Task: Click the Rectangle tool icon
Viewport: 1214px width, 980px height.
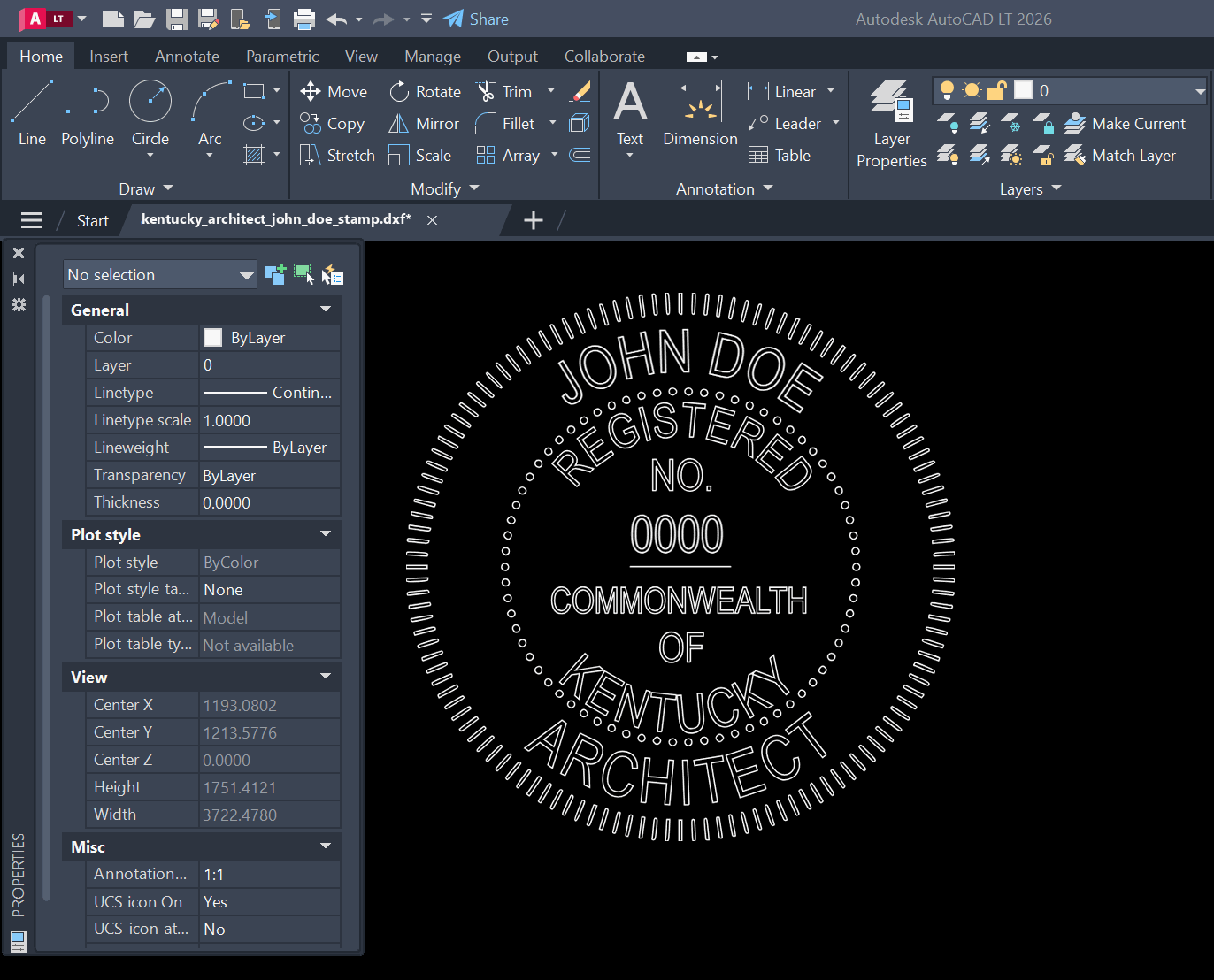Action: click(x=254, y=91)
